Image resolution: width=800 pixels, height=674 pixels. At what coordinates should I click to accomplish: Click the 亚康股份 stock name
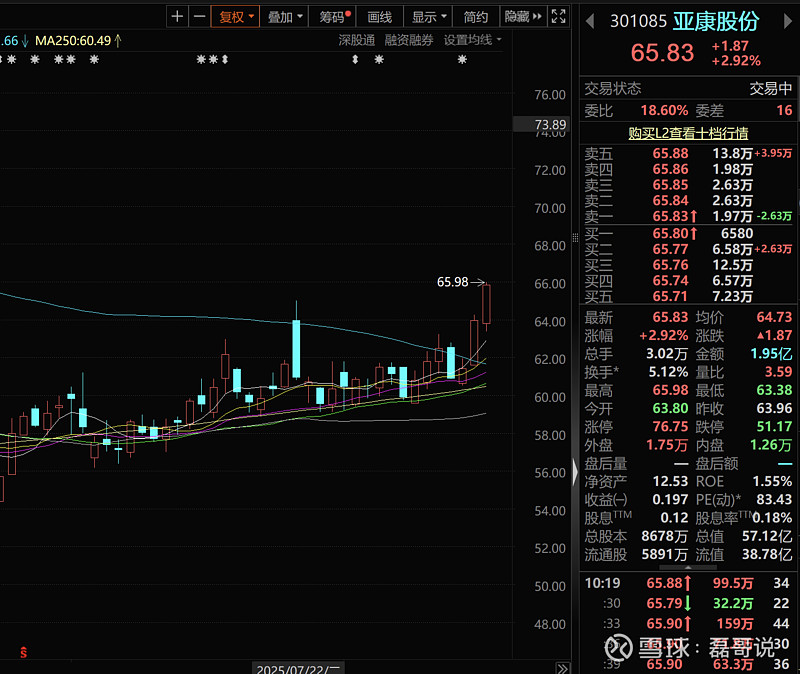(x=716, y=21)
